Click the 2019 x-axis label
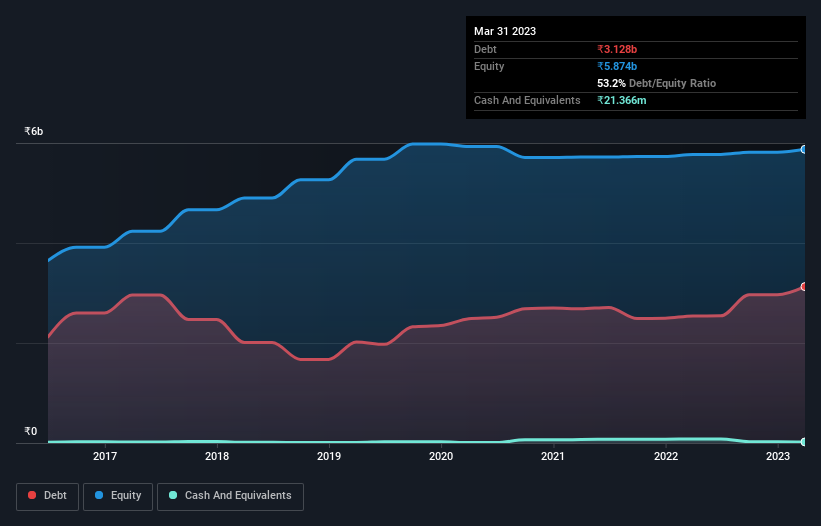 329,456
